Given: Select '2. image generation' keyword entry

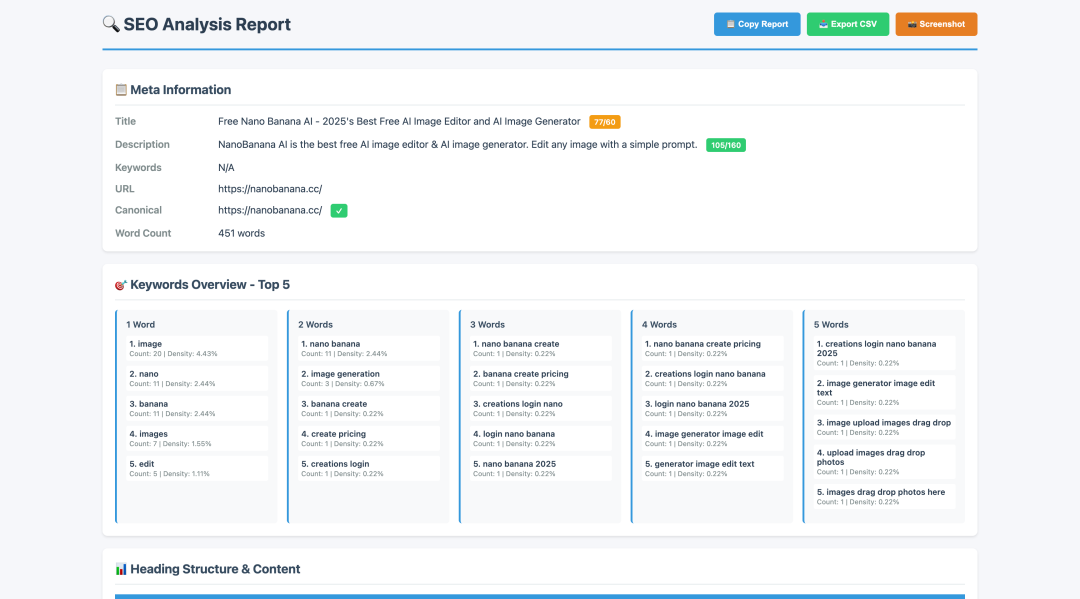Looking at the screenshot, I should 368,378.
